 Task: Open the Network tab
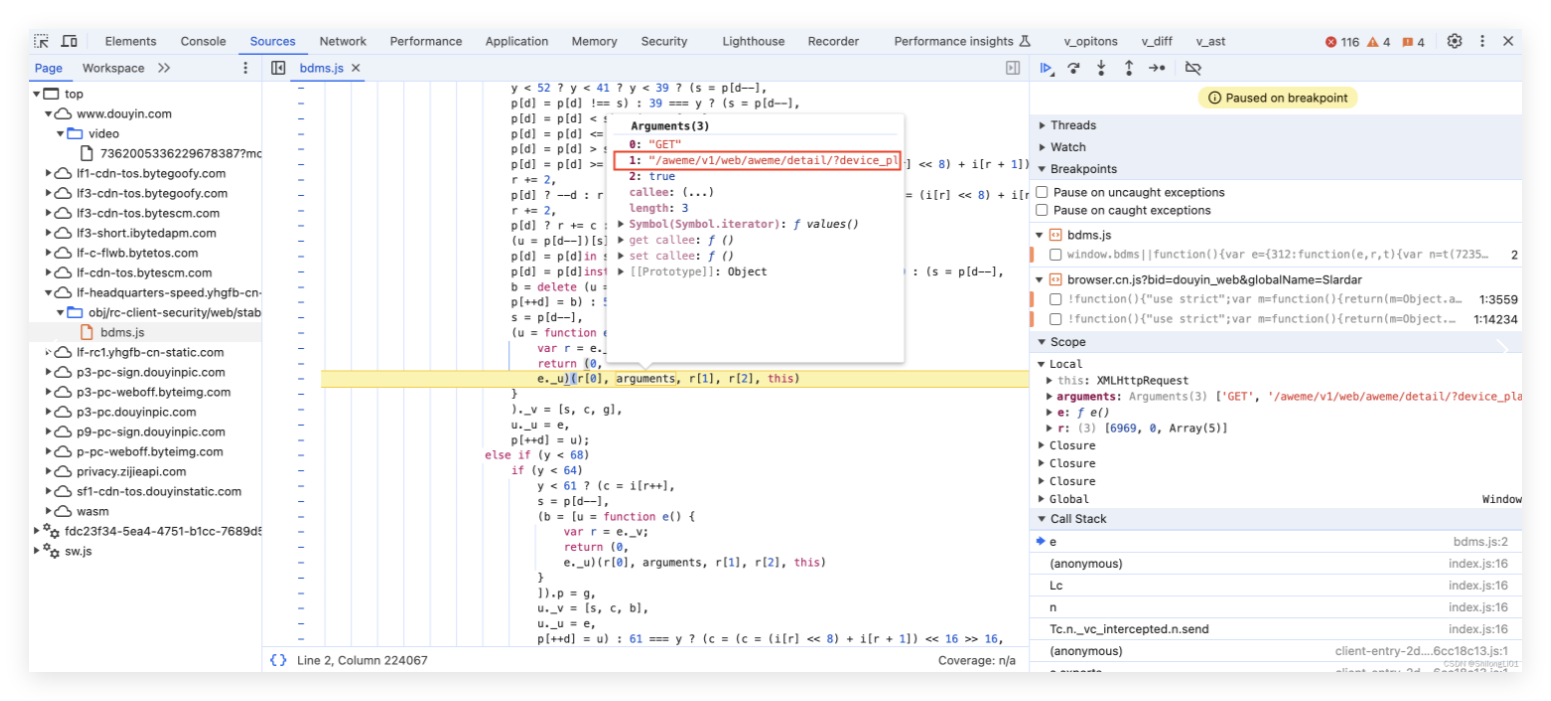[343, 41]
